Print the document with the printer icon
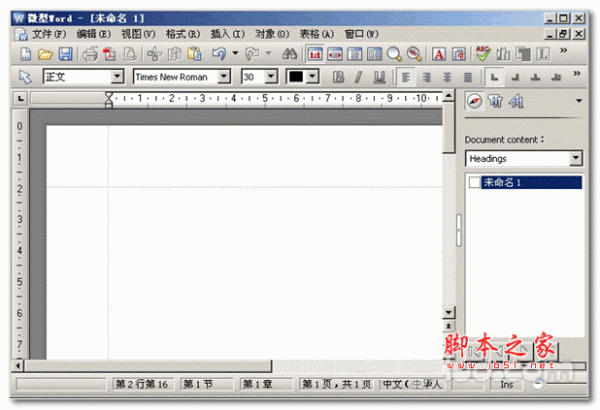600x410 pixels. (90, 54)
